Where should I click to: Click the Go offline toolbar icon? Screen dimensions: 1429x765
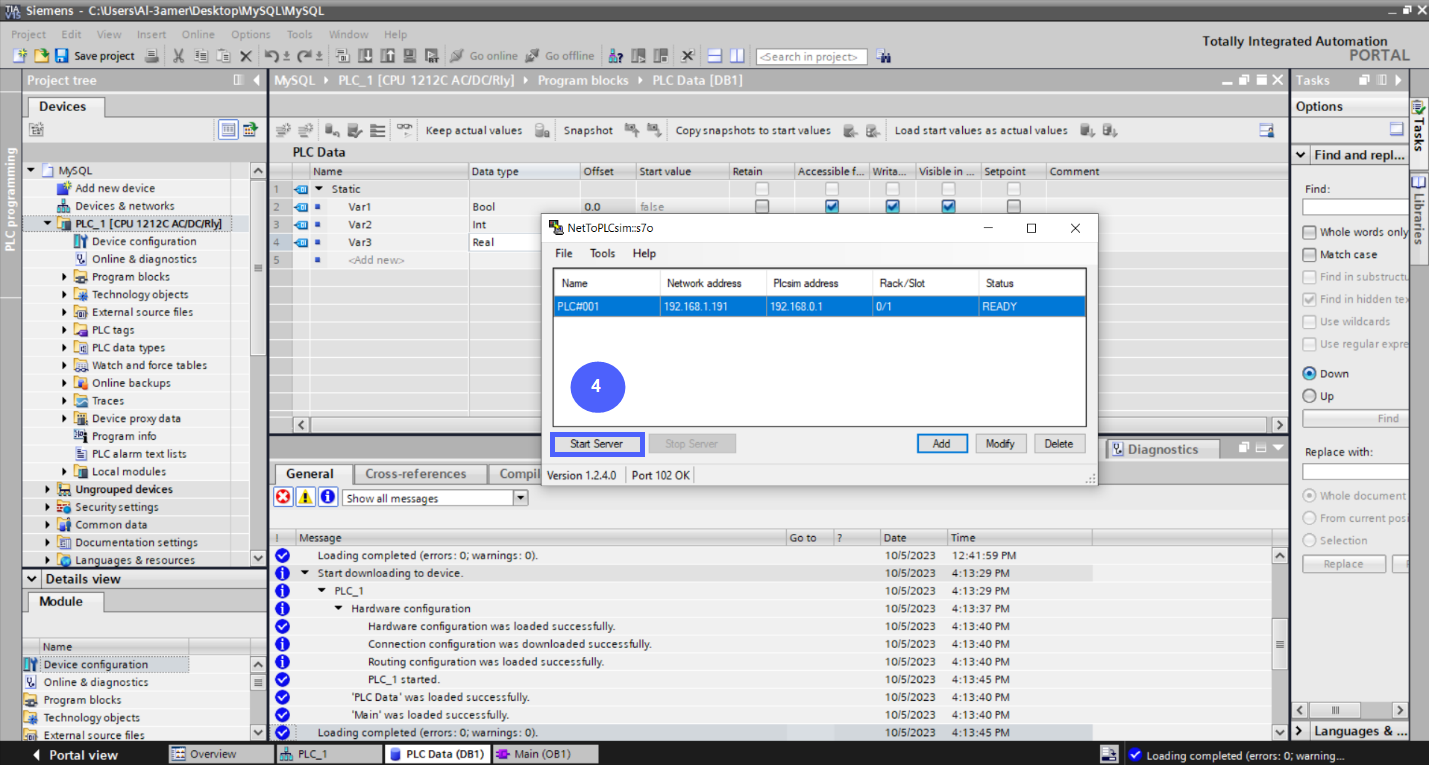[555, 56]
